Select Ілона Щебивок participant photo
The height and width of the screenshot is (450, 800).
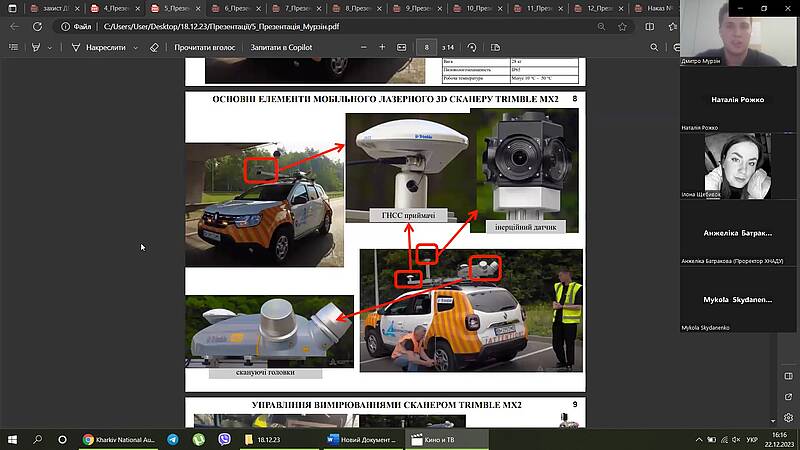738,166
